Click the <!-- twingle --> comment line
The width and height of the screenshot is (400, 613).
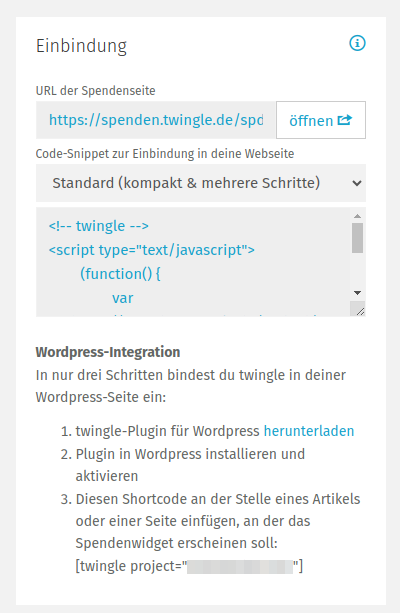[x=99, y=226]
